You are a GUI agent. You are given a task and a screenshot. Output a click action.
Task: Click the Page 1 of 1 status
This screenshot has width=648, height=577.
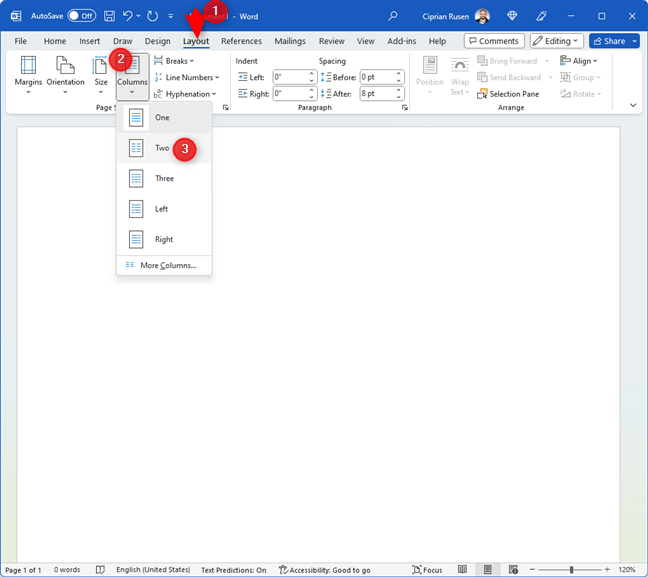coord(23,570)
